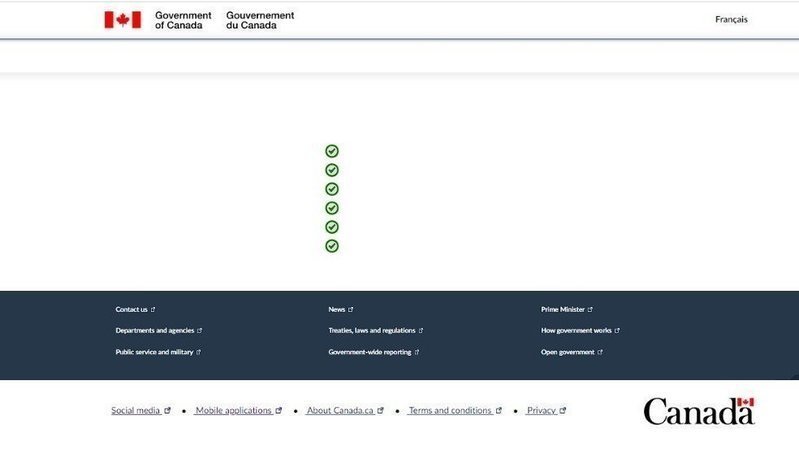
Task: Click external-link icon beside Mobile applications
Action: click(279, 410)
